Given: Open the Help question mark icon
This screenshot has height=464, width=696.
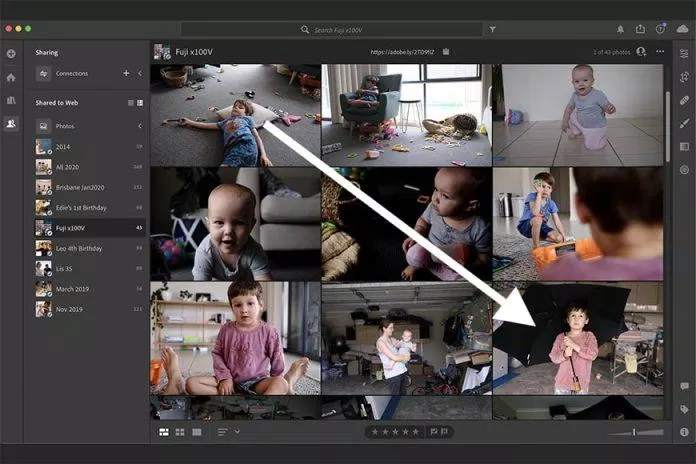Looking at the screenshot, I should [660, 29].
